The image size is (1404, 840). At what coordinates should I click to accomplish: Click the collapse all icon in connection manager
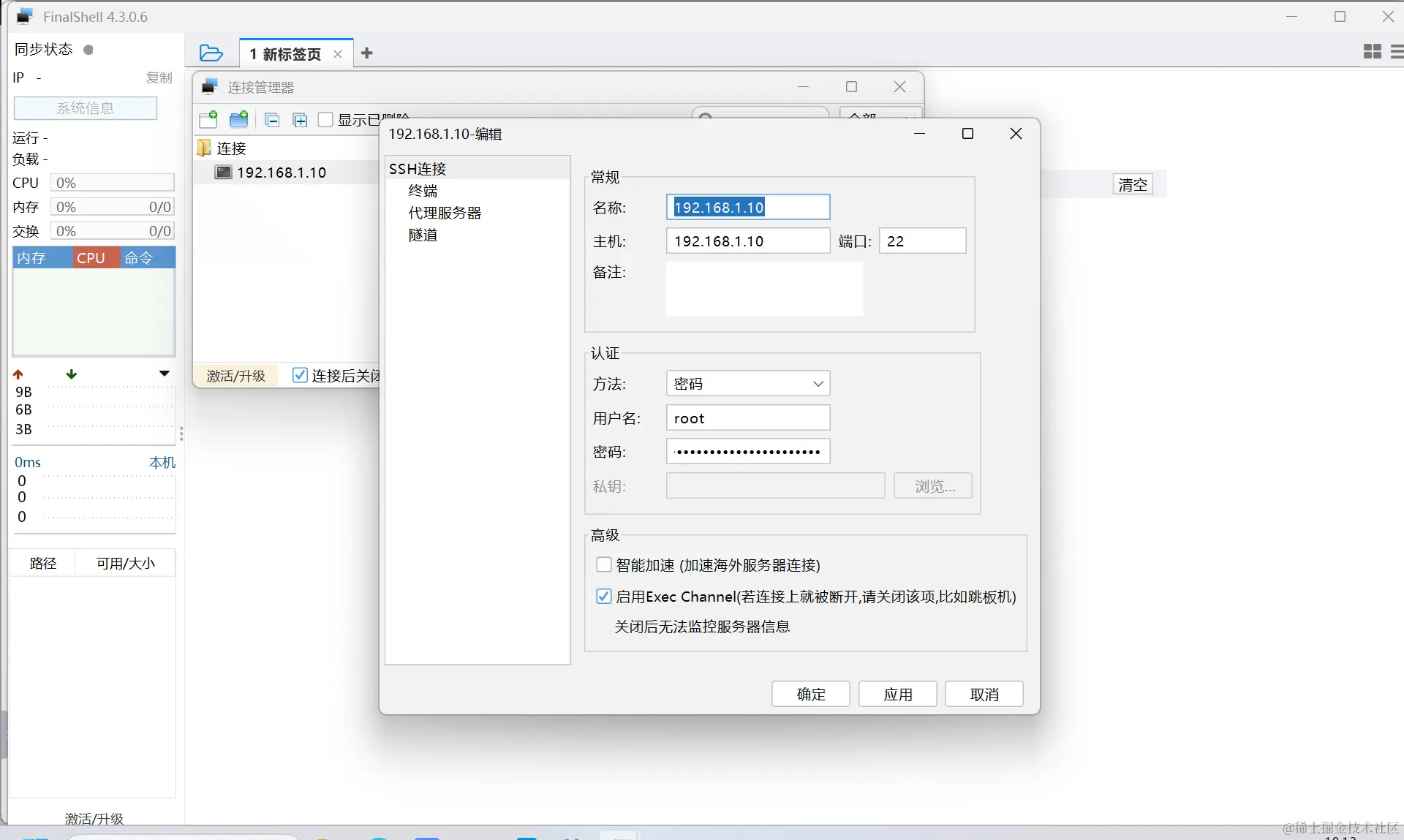click(x=272, y=120)
